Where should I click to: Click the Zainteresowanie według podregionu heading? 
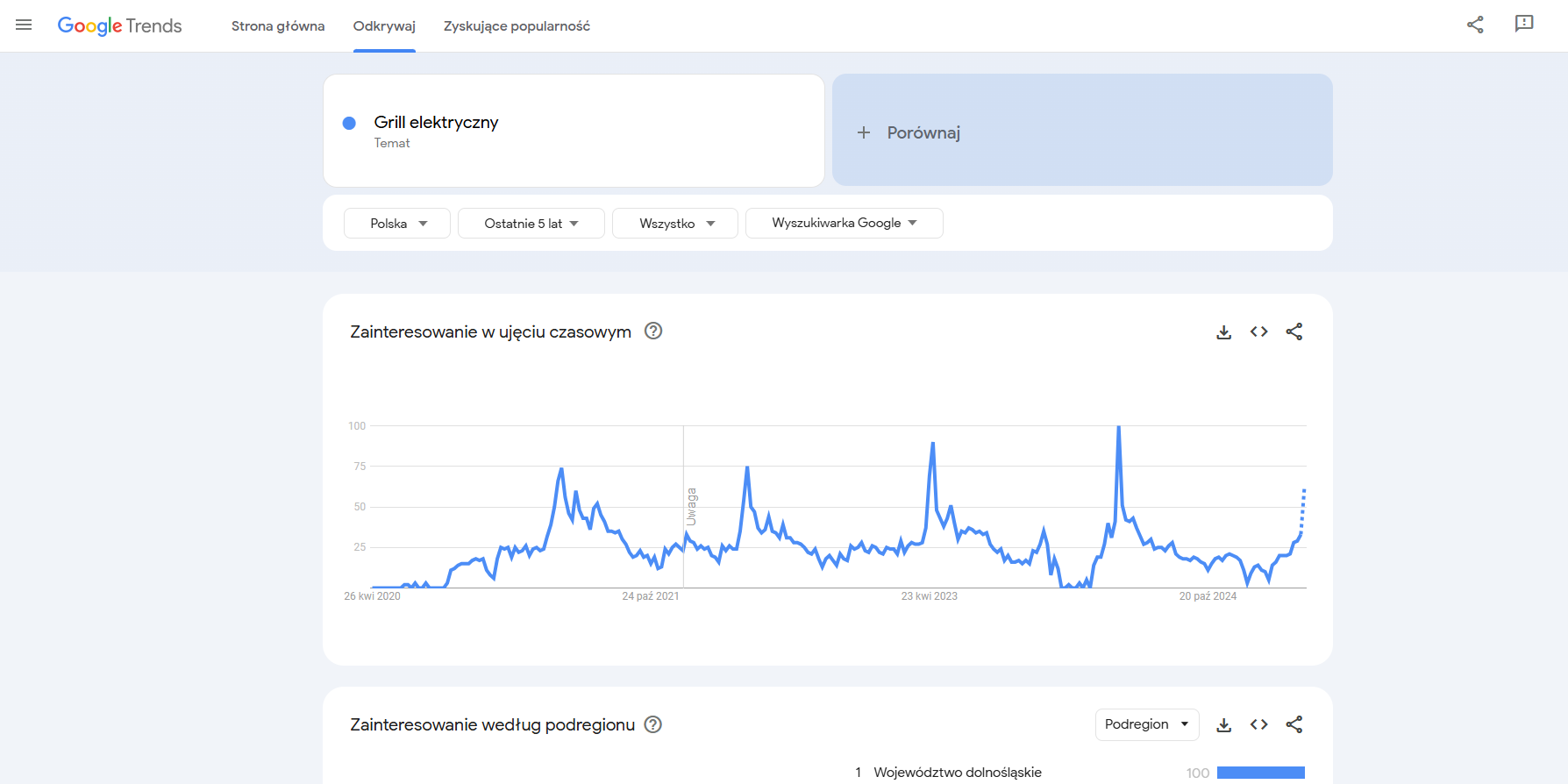click(493, 724)
